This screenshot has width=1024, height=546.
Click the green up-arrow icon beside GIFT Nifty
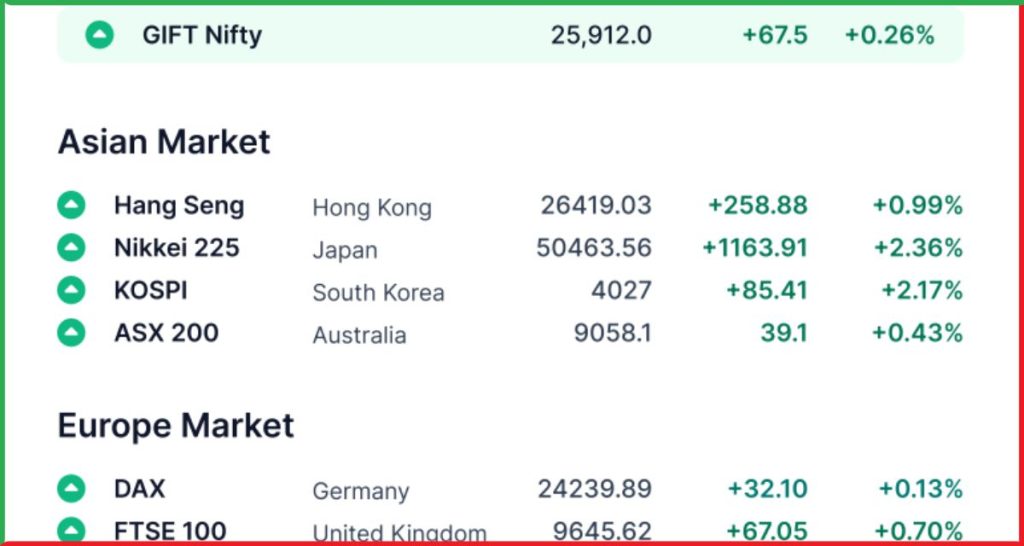[100, 36]
